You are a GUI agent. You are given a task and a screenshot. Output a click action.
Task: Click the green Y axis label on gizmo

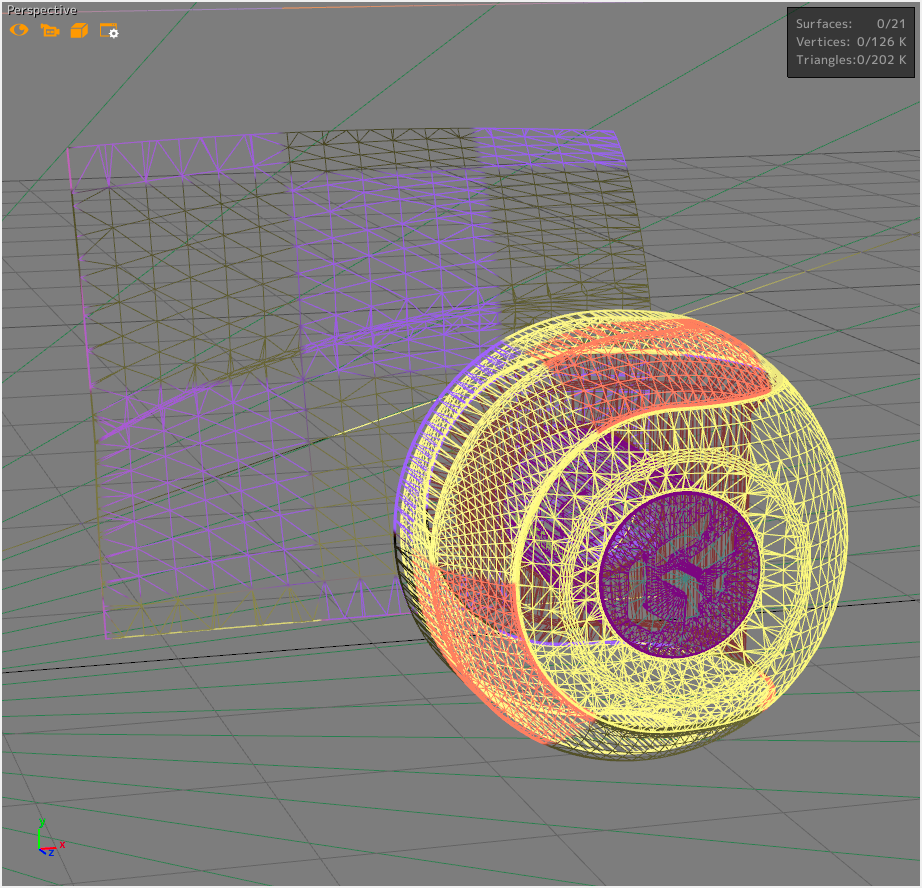(41, 820)
